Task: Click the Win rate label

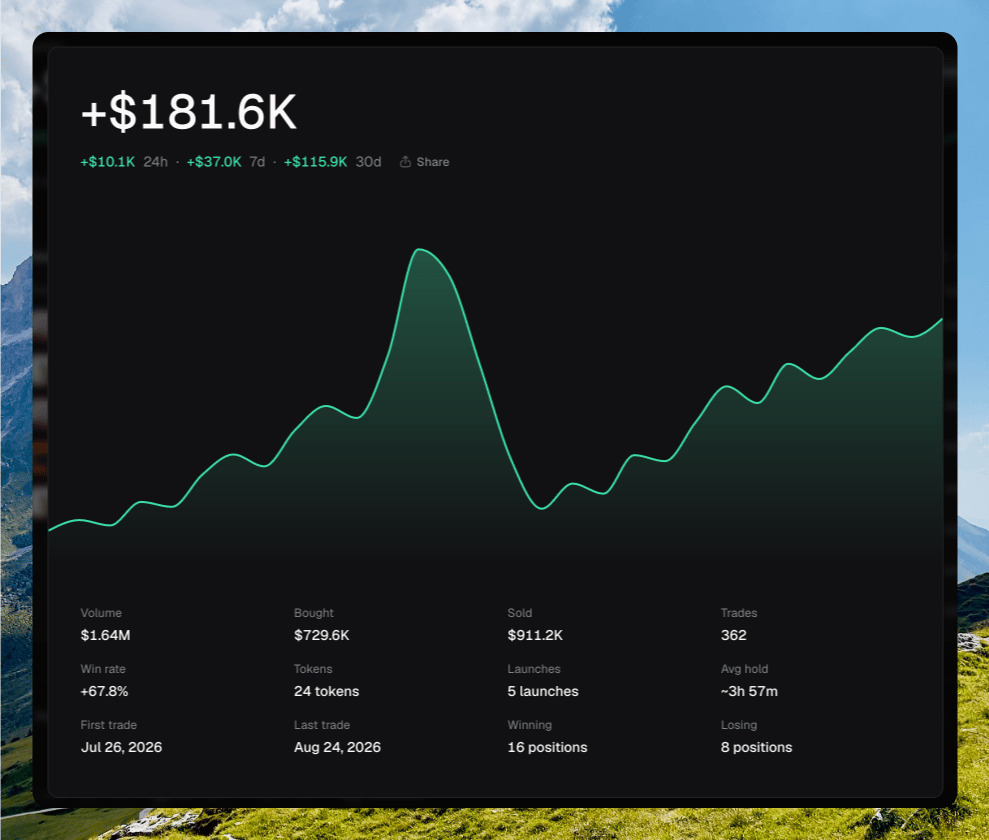Action: 103,669
